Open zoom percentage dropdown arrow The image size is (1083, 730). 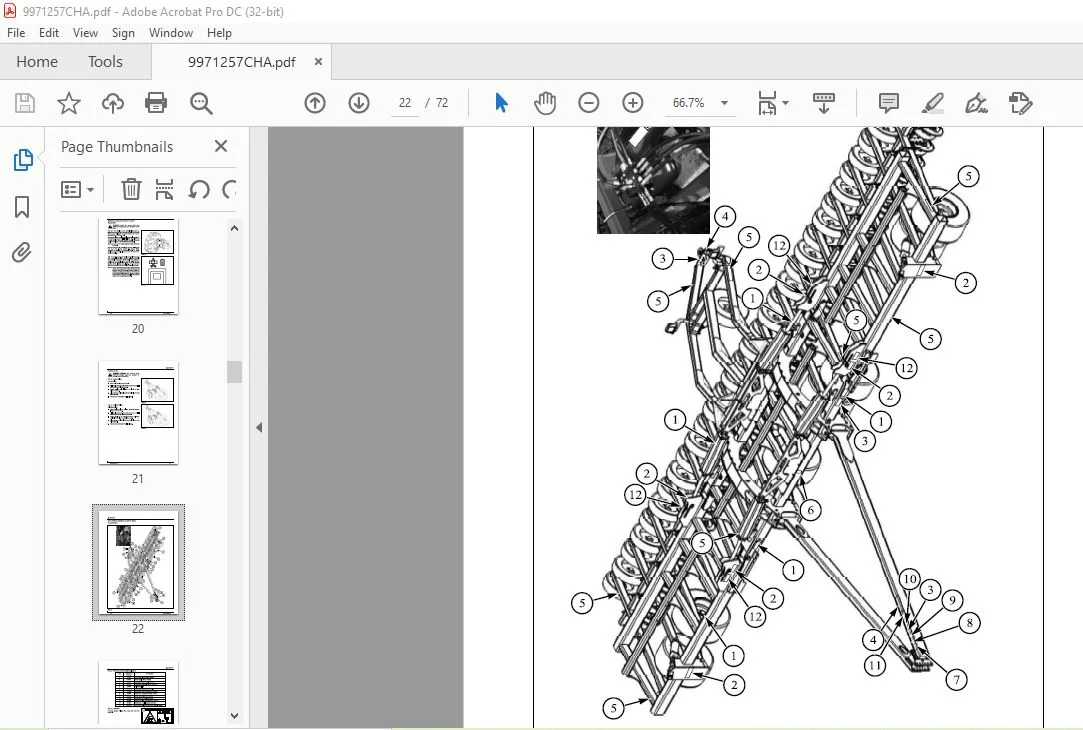(725, 103)
